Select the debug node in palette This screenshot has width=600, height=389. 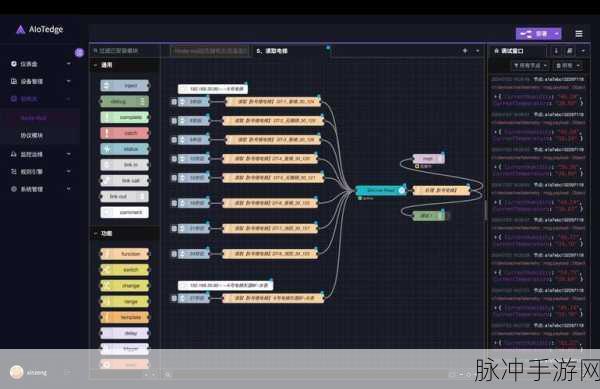125,101
